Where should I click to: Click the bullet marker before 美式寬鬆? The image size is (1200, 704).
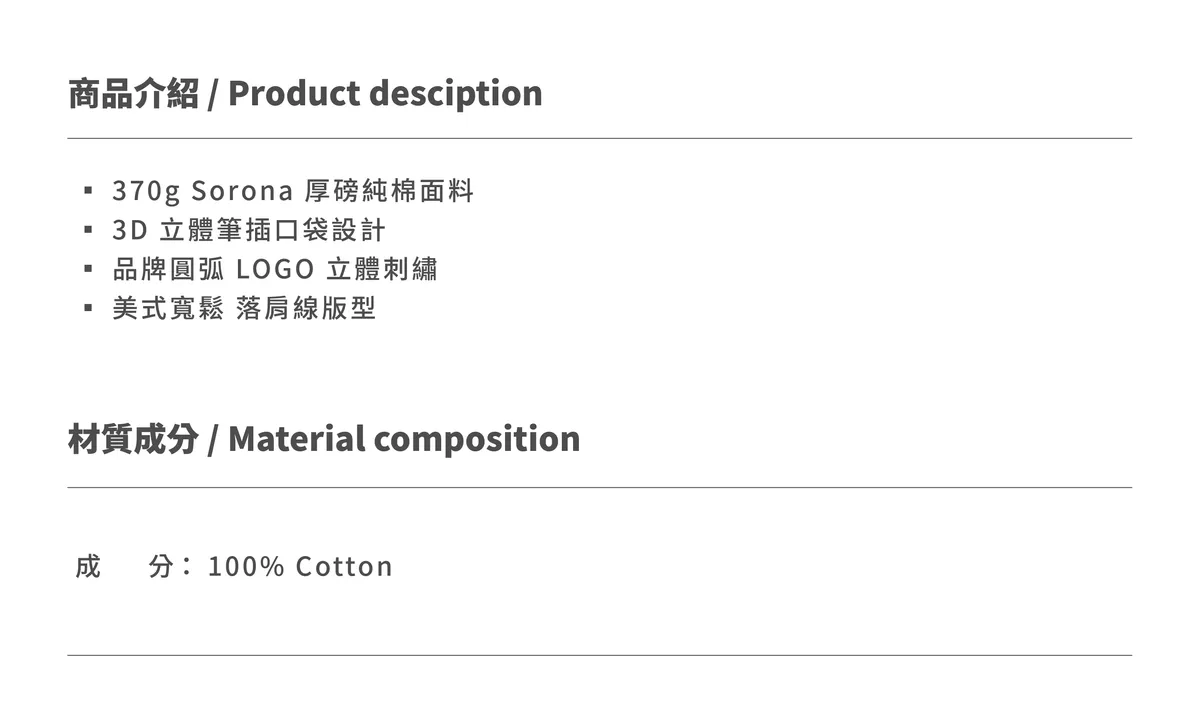89,308
